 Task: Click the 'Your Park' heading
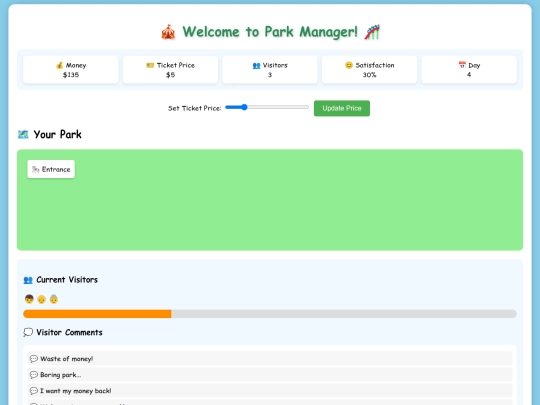58,134
